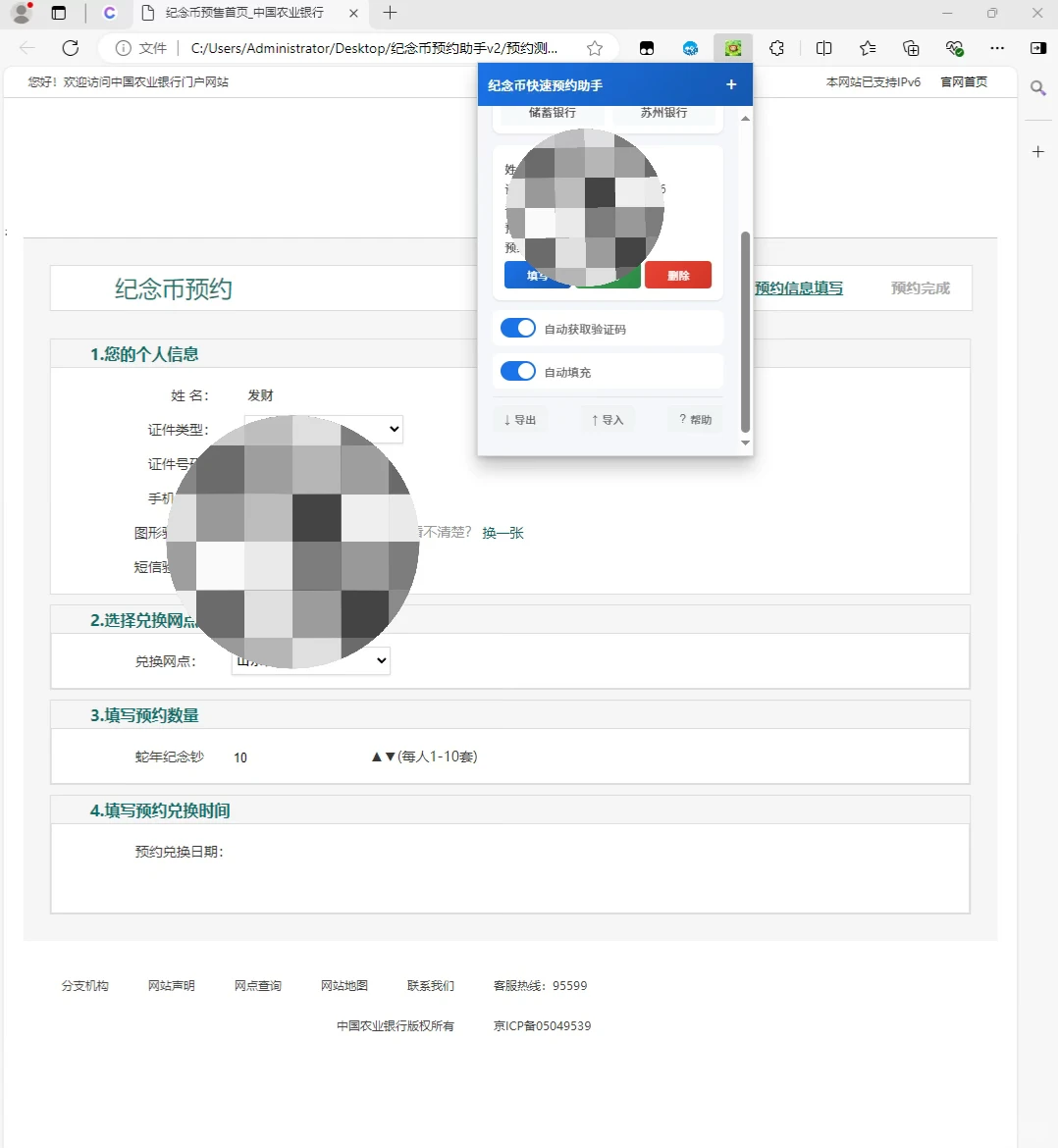Click the 京ICP备05049539 text
The image size is (1058, 1148).
click(542, 1025)
